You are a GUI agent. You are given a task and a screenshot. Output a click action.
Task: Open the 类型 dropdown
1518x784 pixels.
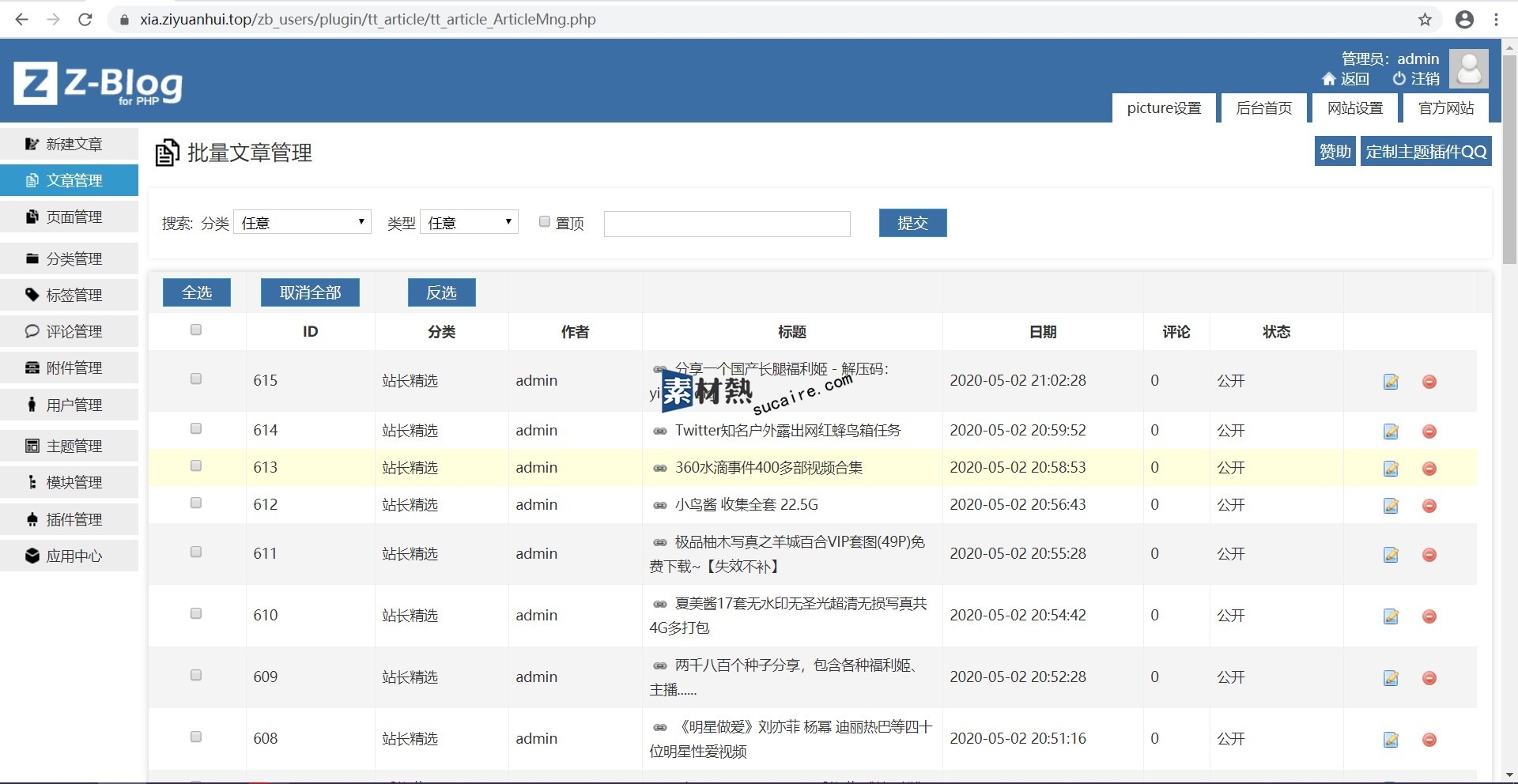click(469, 223)
